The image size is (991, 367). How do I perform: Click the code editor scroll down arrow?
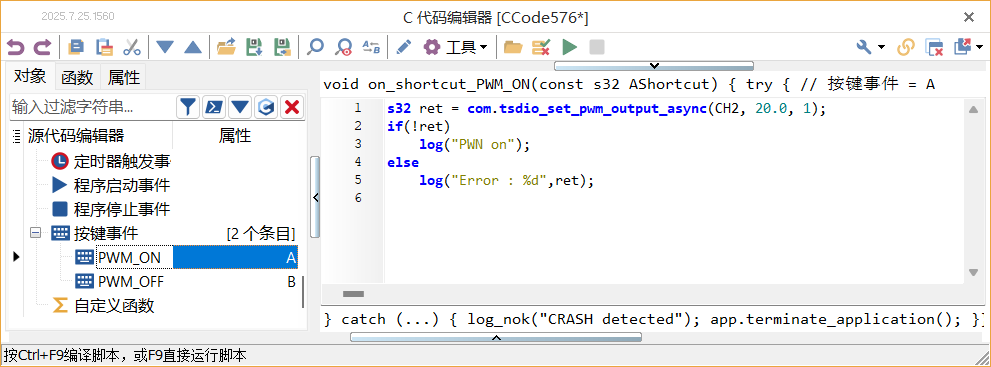coord(973,272)
